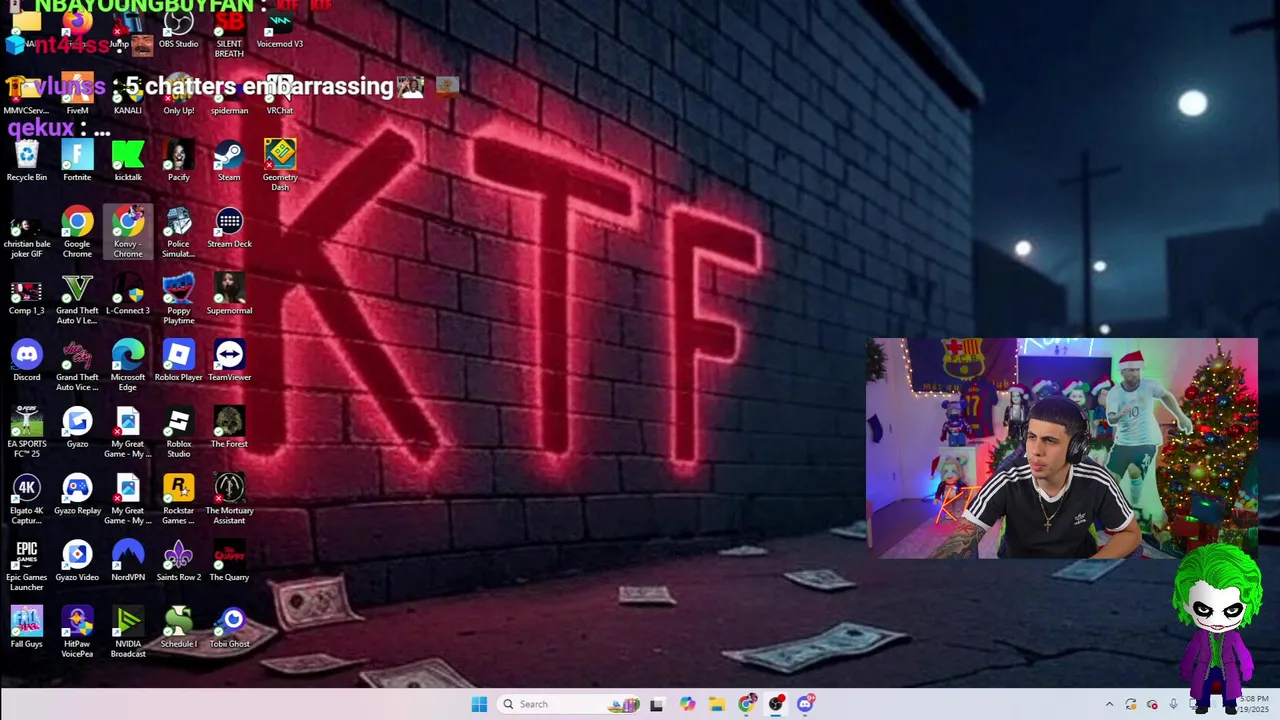Select the Fall Guys desktop icon
This screenshot has height=720, width=1280.
point(27,628)
